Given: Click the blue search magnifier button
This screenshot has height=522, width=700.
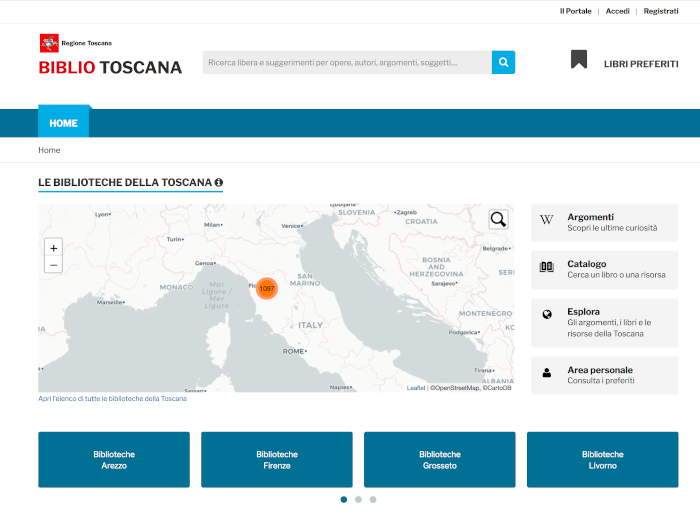Looking at the screenshot, I should click(x=503, y=62).
